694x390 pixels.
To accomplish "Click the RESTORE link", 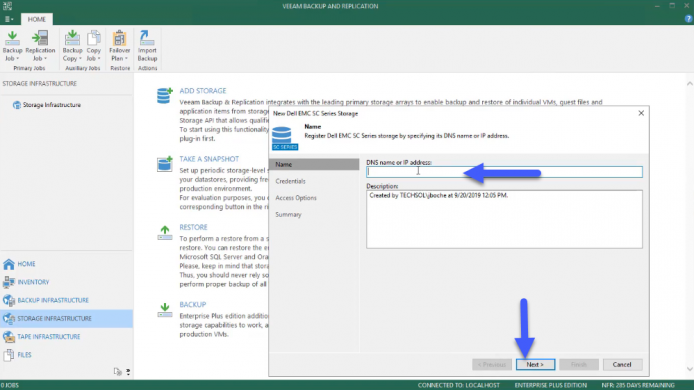I will click(193, 227).
